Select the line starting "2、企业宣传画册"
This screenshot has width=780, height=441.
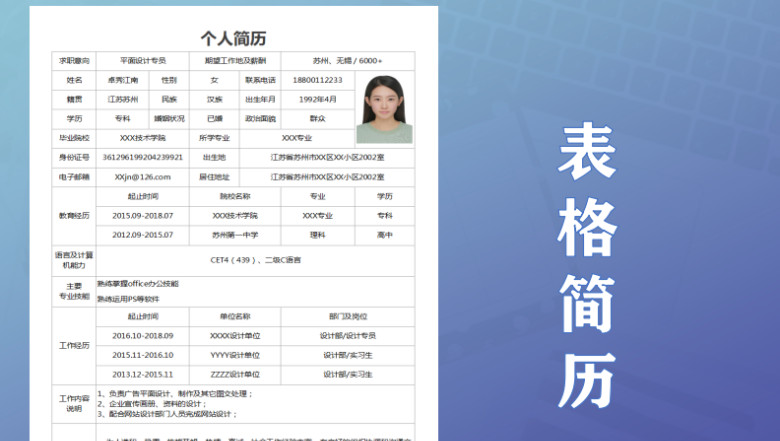click(152, 404)
